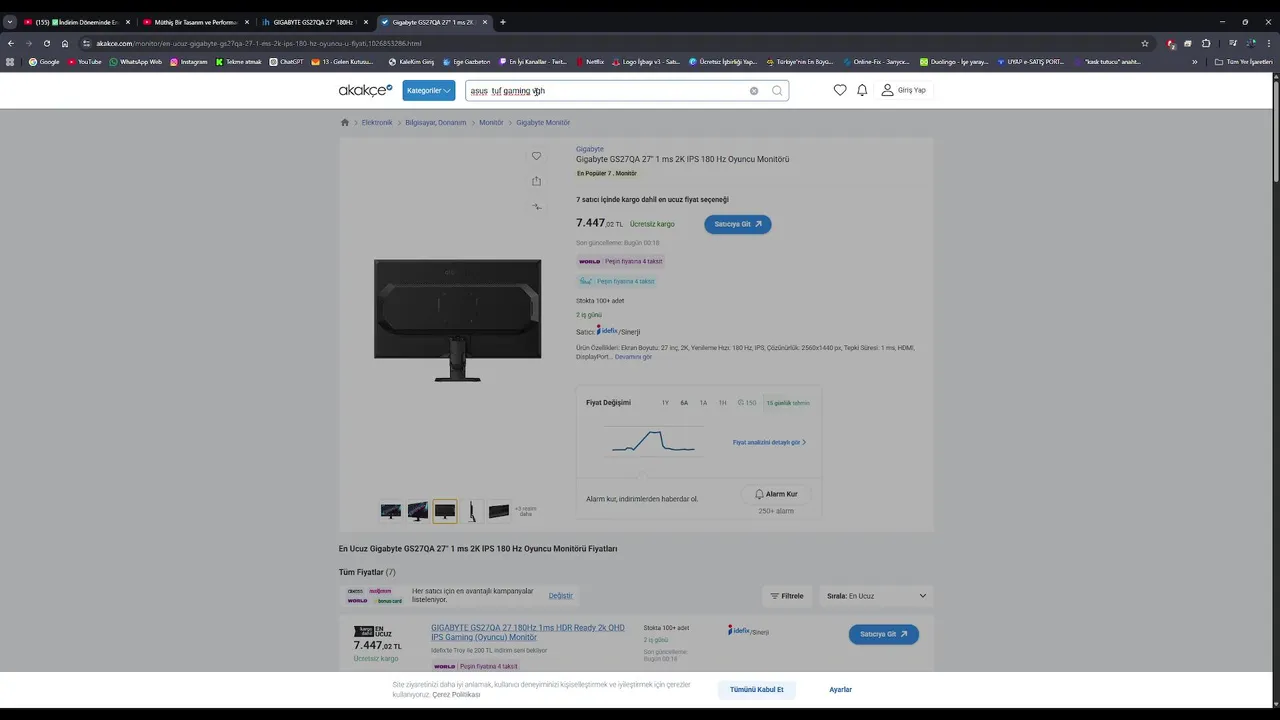Open the YouTube bookmark

pyautogui.click(x=85, y=62)
